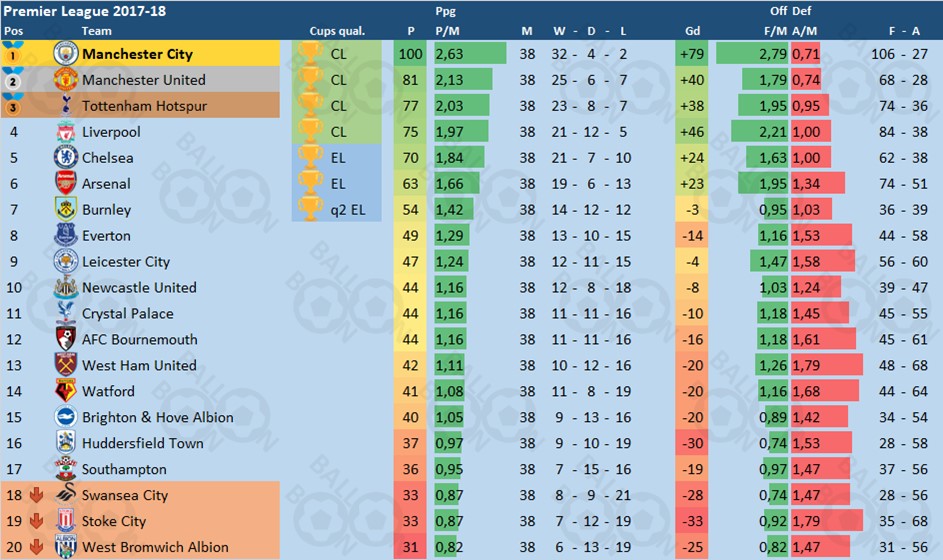
Task: Select the Liverpool club crest icon
Action: point(66,132)
